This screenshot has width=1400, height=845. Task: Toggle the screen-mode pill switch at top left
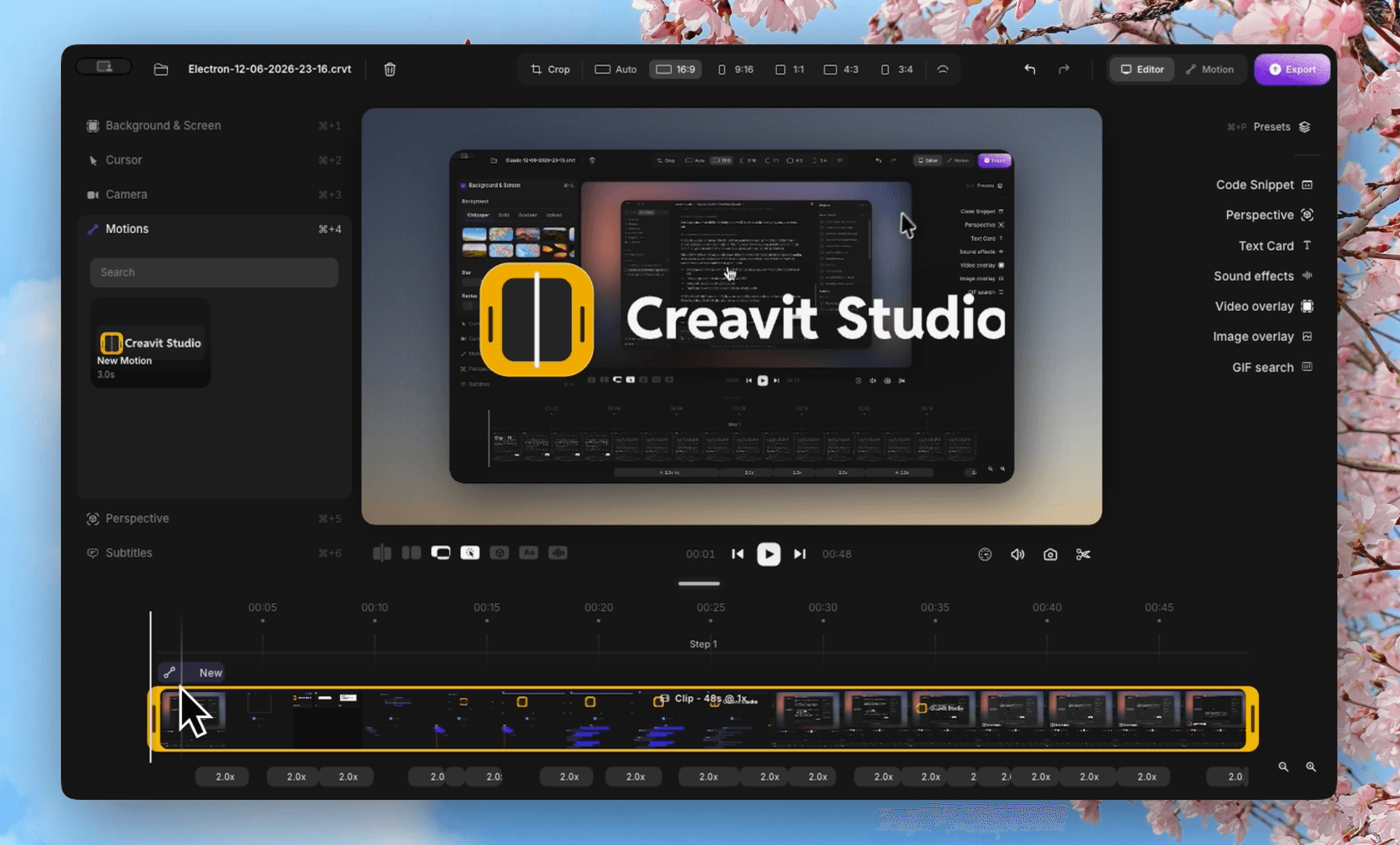coord(104,67)
